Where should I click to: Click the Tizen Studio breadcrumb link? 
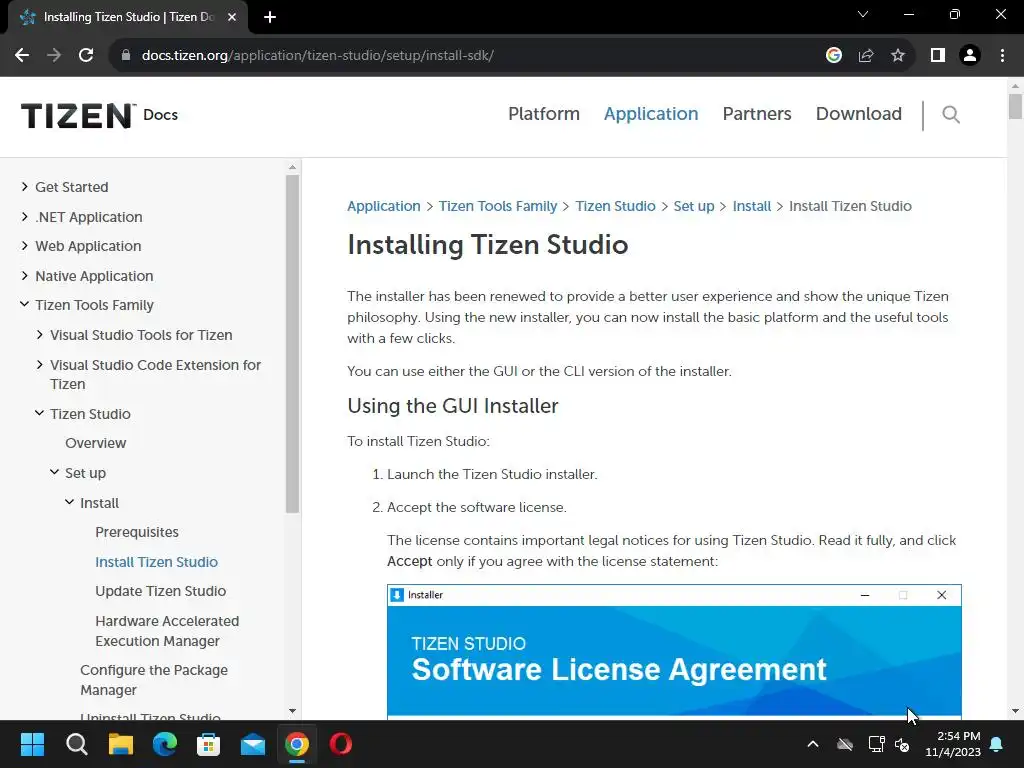click(x=615, y=206)
